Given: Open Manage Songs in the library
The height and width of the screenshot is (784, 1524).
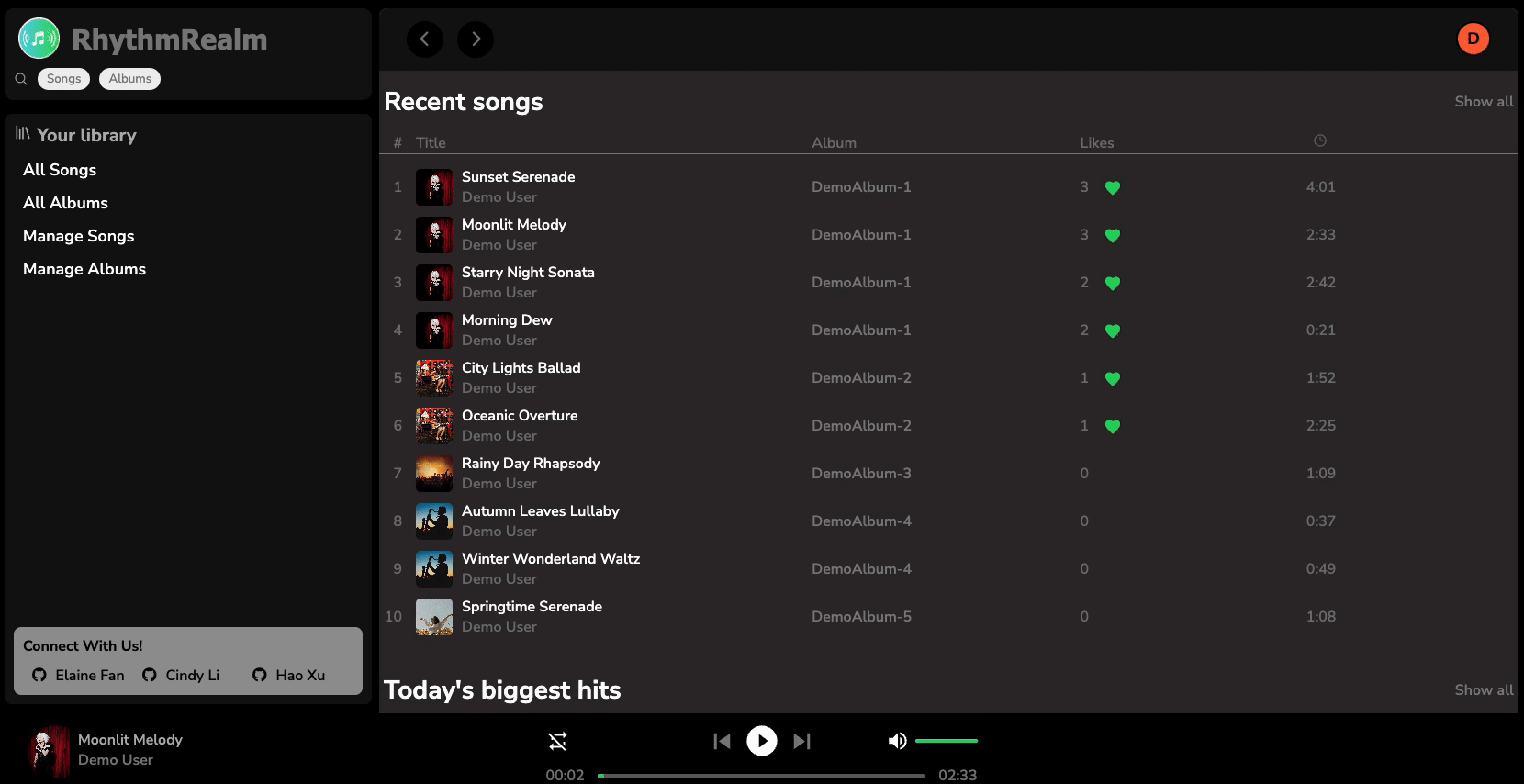Looking at the screenshot, I should [79, 236].
